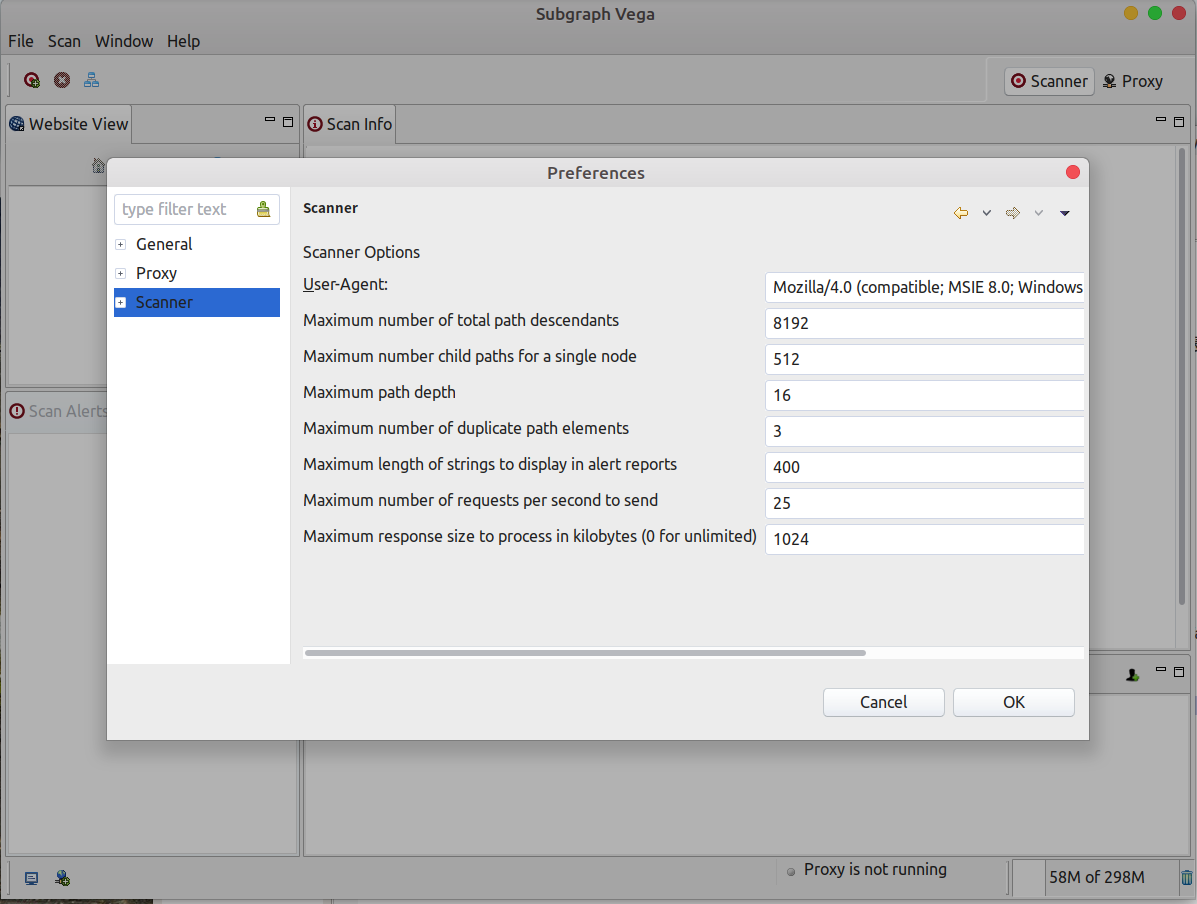Expand the Proxy preferences node
This screenshot has width=1197, height=904.
point(121,273)
